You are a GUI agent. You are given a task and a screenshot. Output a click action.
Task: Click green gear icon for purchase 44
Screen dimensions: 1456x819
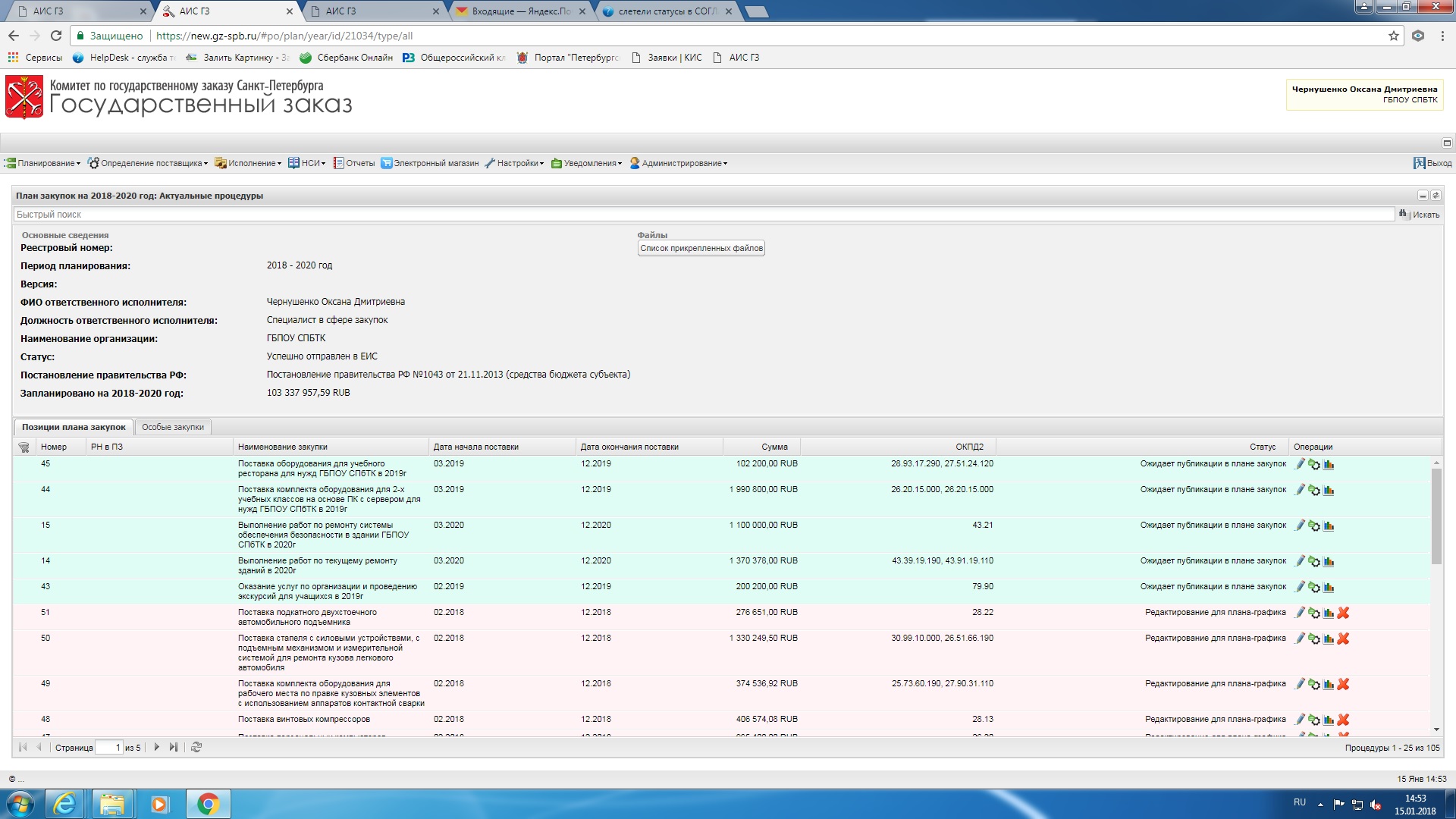[1314, 490]
